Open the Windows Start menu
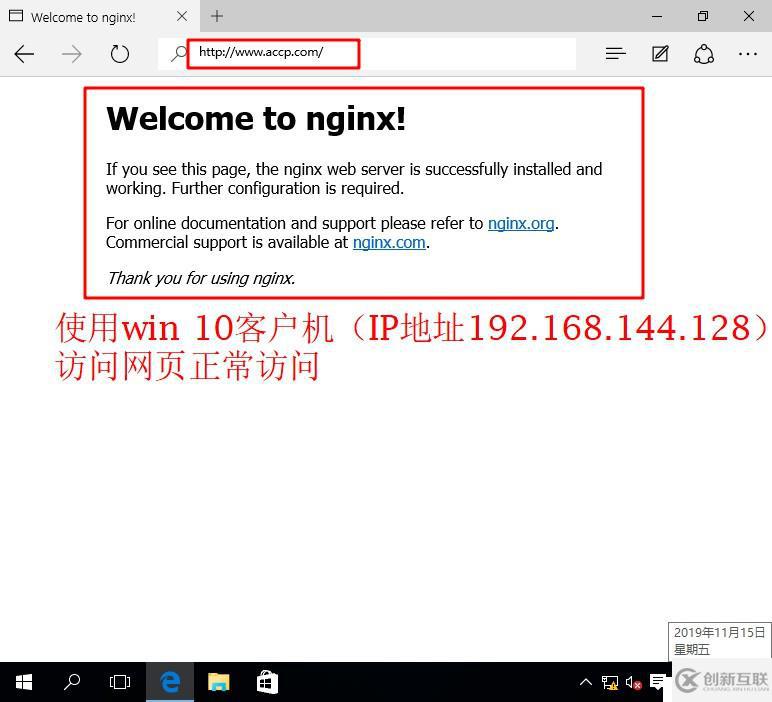This screenshot has height=702, width=772. (x=24, y=682)
